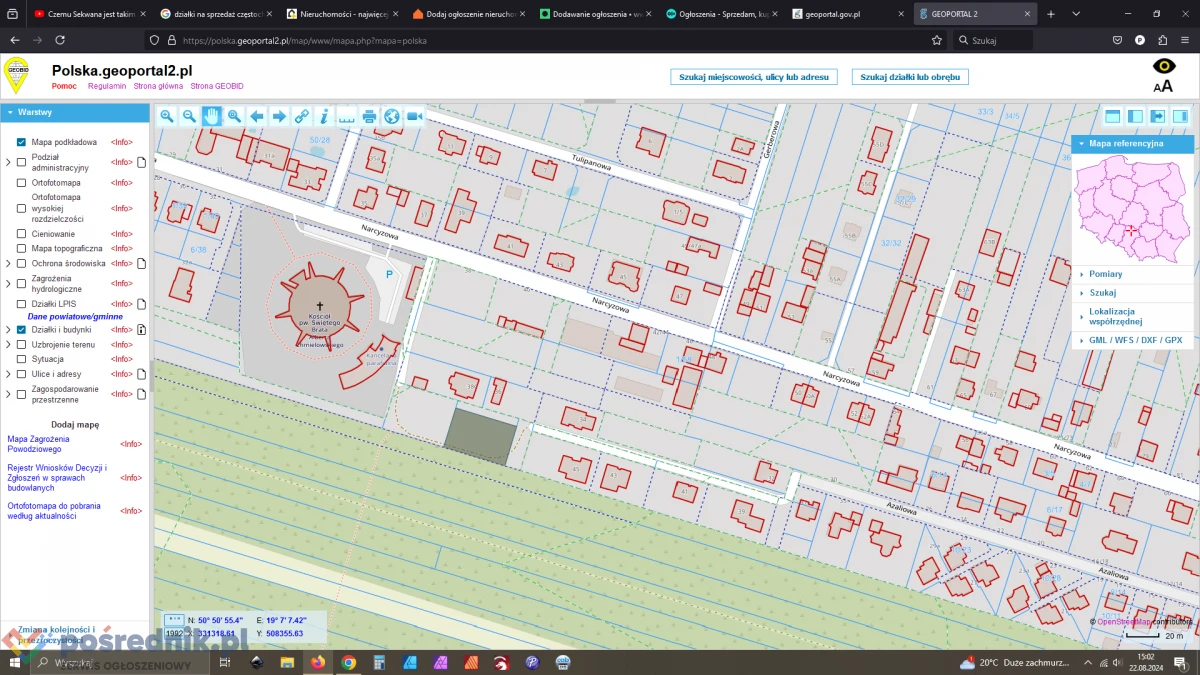This screenshot has height=675, width=1200.
Task: Uncheck the Mapa podkładowa layer
Action: point(20,141)
